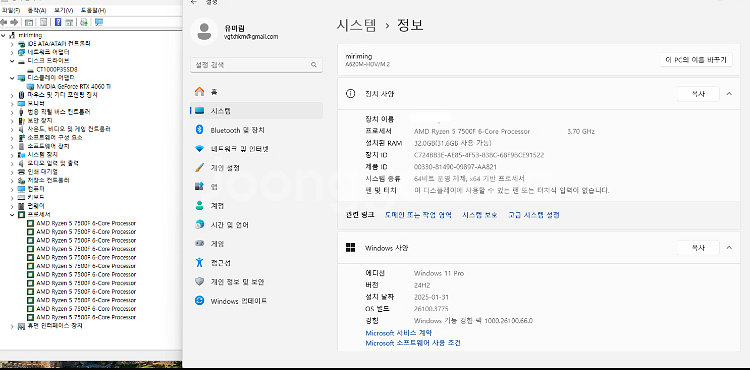Click the Windows logo beside Windows 사양
This screenshot has height=370, width=750.
[350, 248]
